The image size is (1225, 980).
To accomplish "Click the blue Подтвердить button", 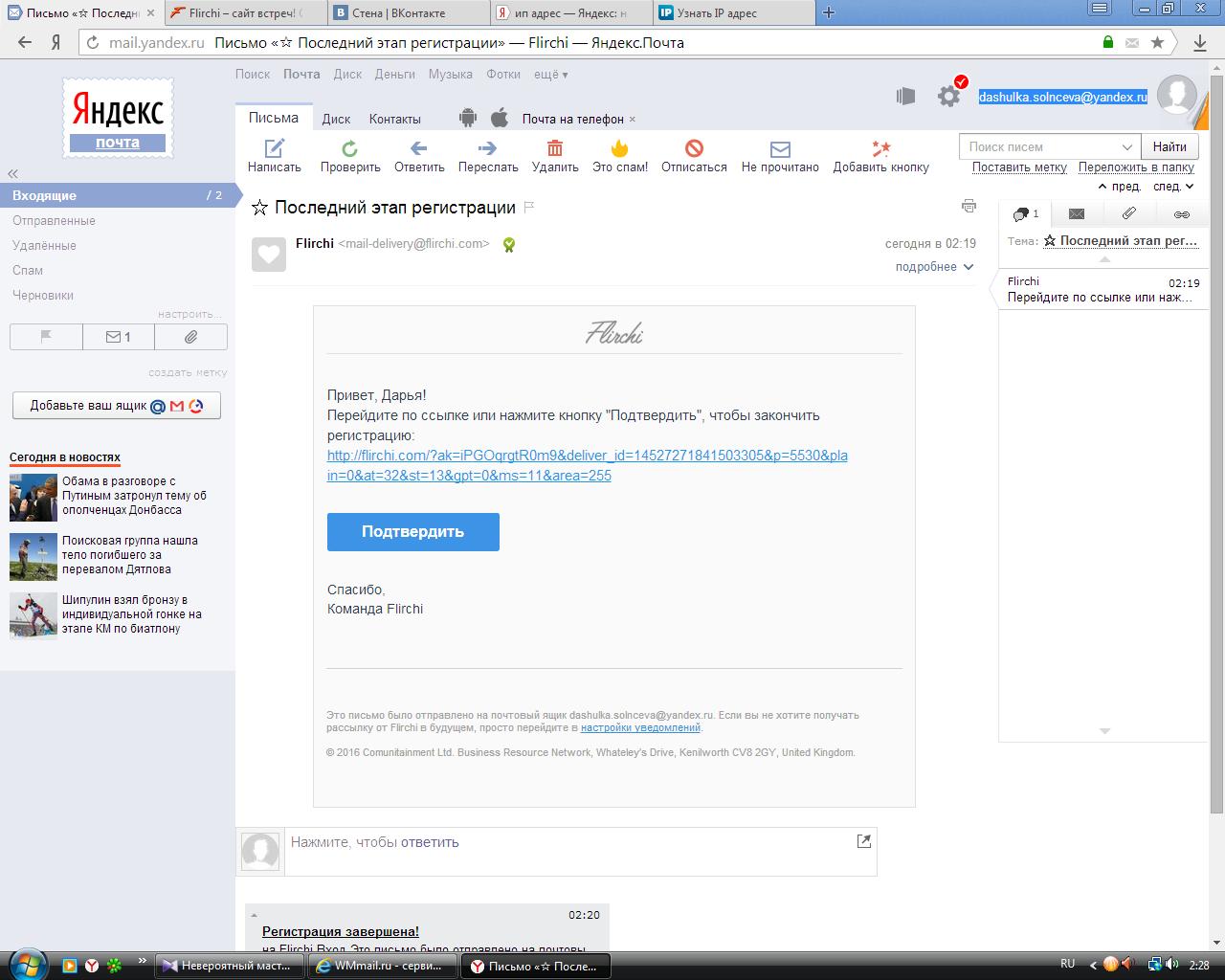I will (413, 532).
